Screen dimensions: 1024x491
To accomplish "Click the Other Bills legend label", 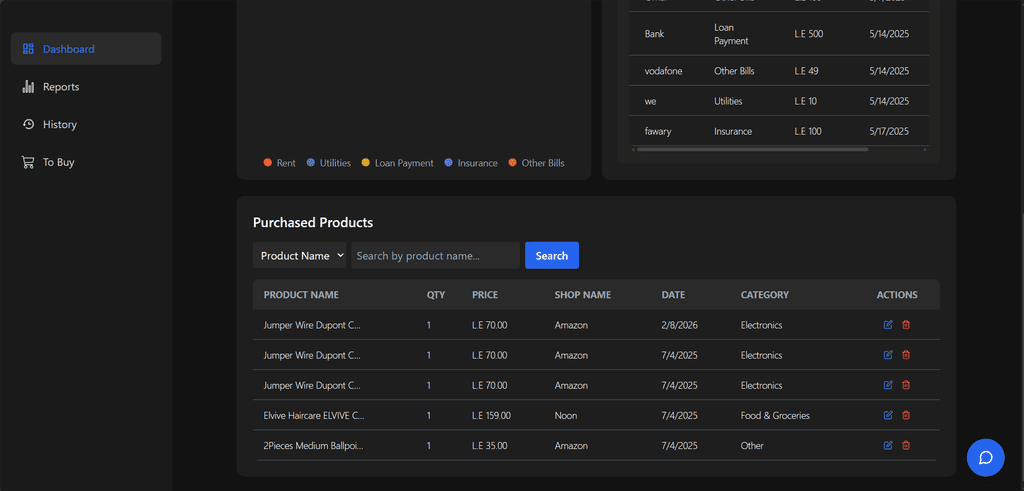I will [542, 163].
